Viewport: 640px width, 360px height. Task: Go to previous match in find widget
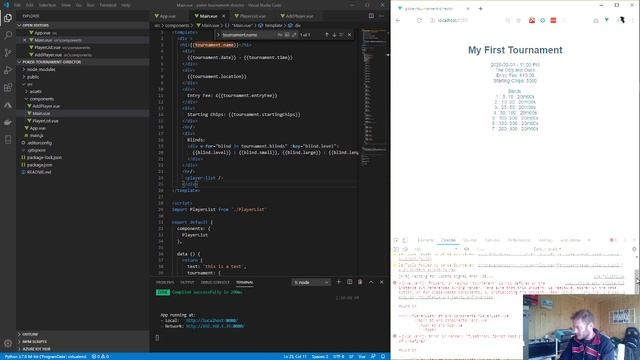click(x=327, y=35)
